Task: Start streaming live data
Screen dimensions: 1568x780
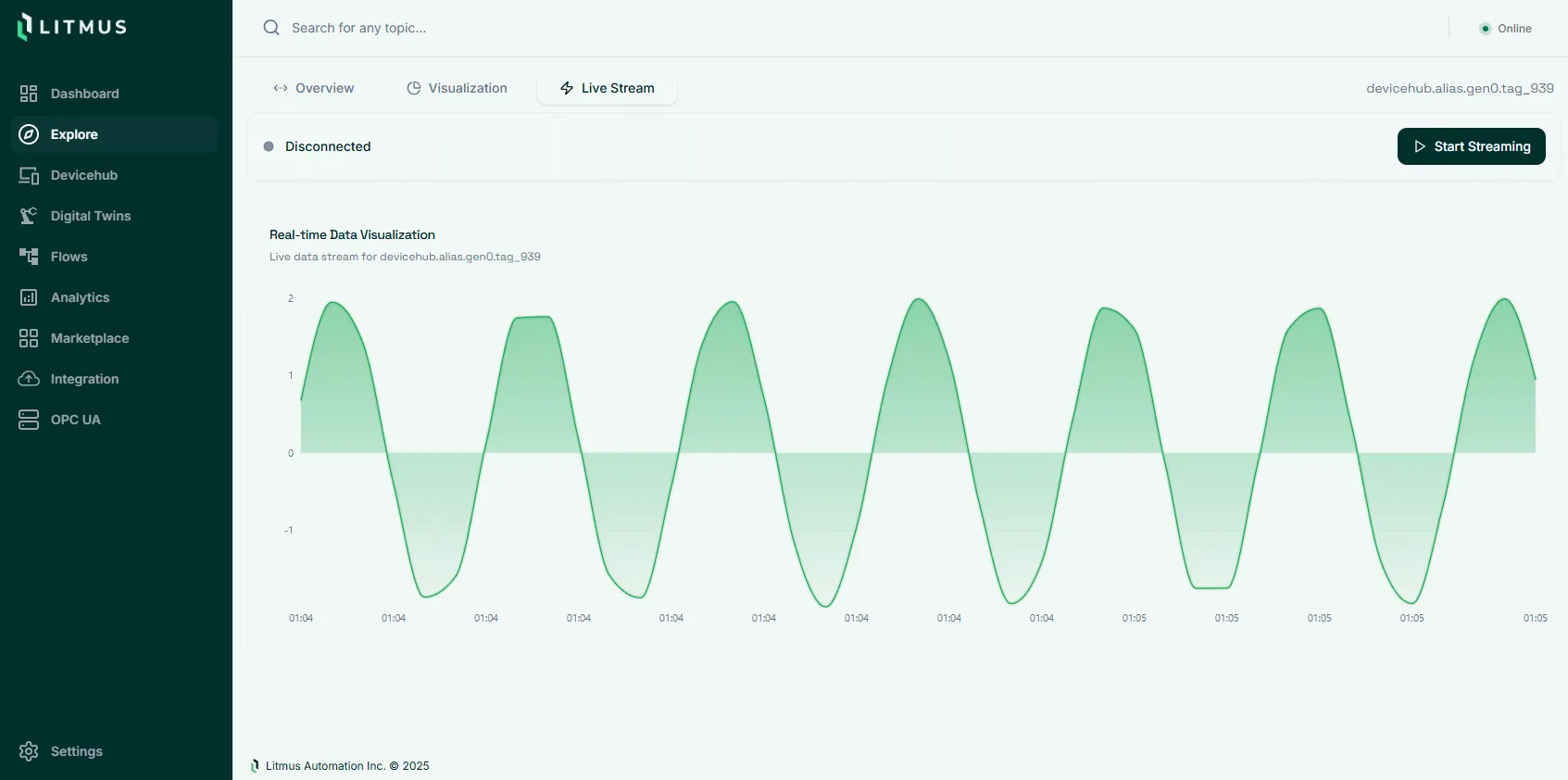Action: pyautogui.click(x=1471, y=146)
